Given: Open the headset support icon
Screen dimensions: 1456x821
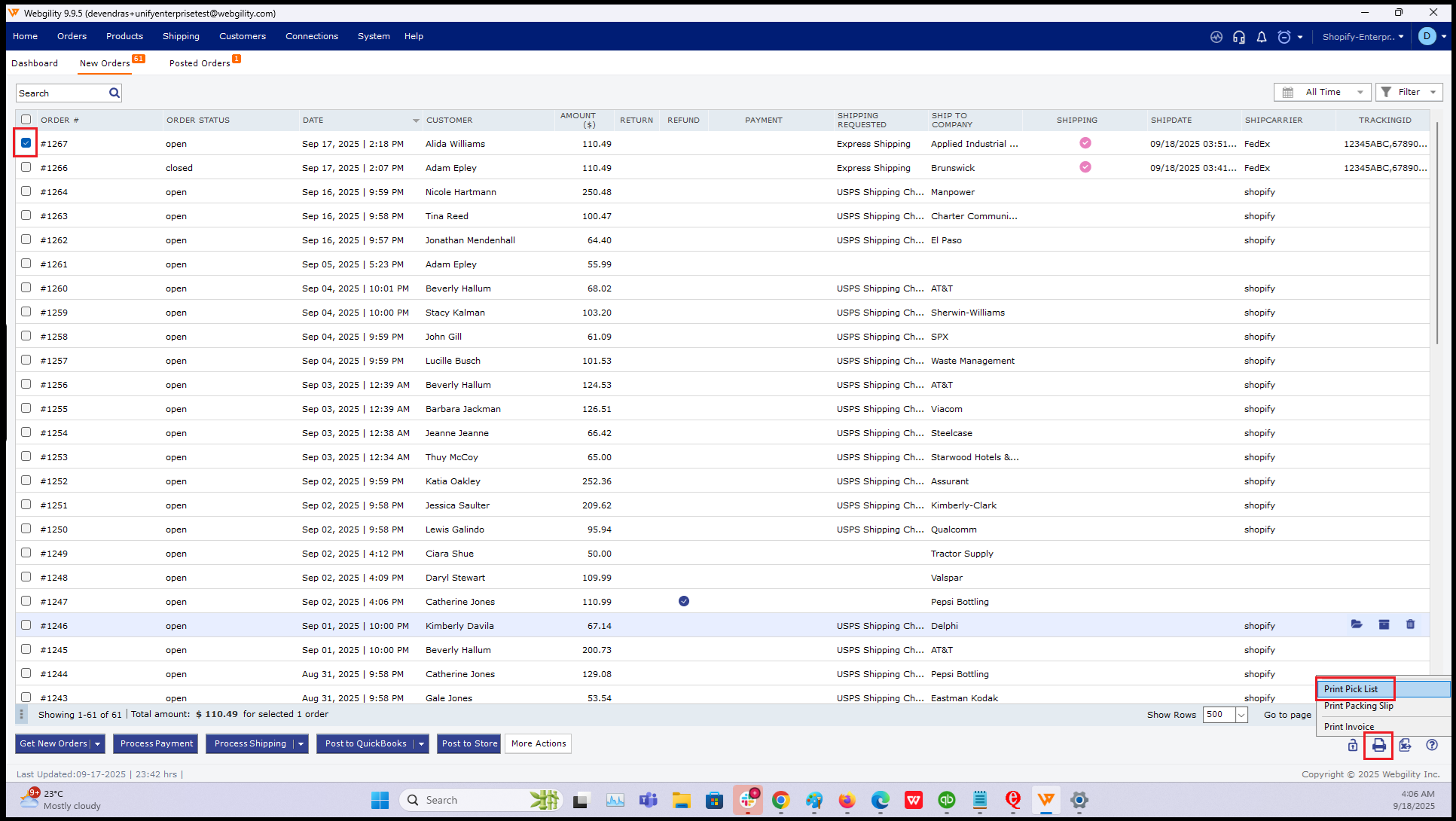Looking at the screenshot, I should coord(1239,37).
